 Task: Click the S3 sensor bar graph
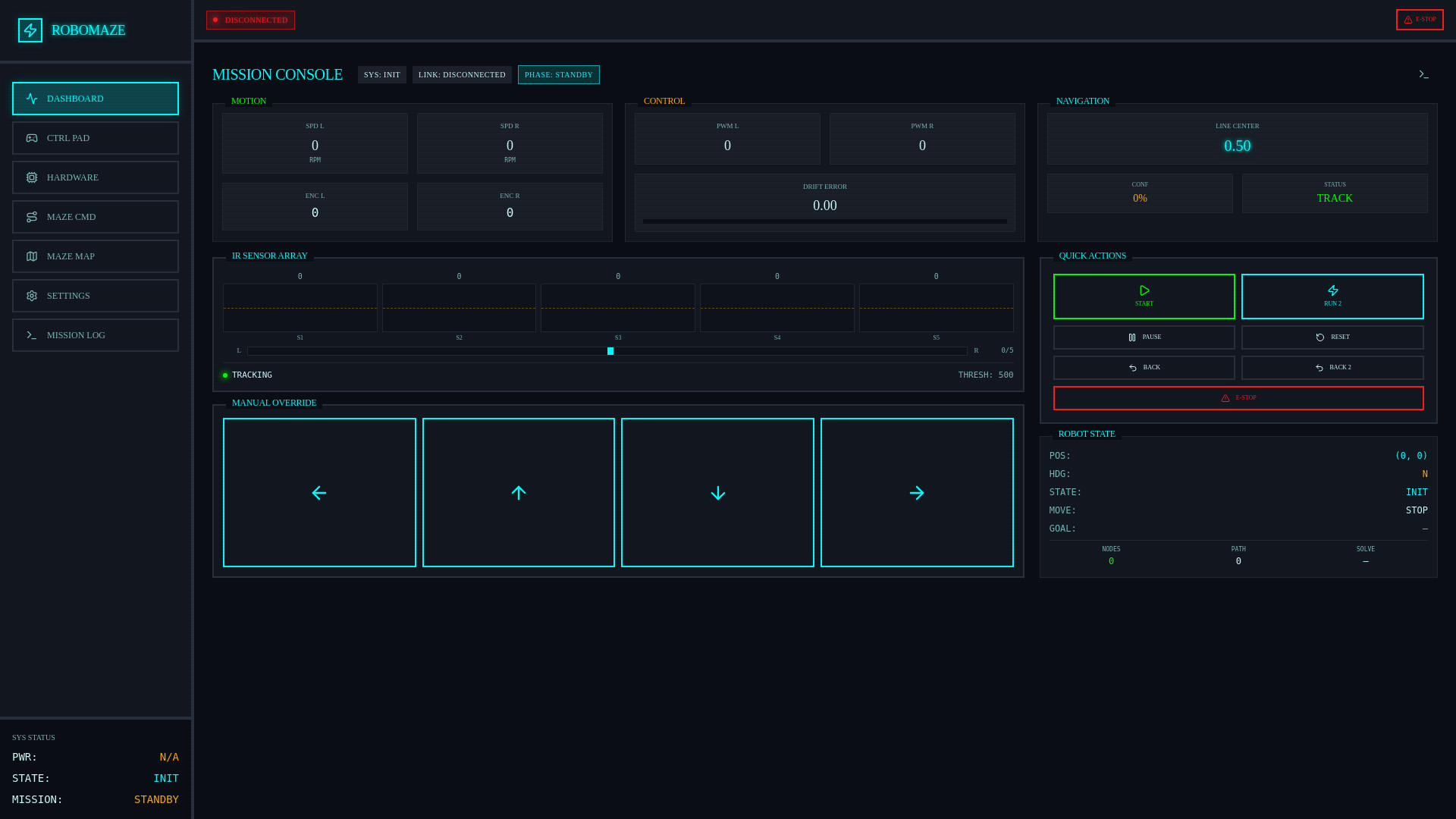pos(618,308)
